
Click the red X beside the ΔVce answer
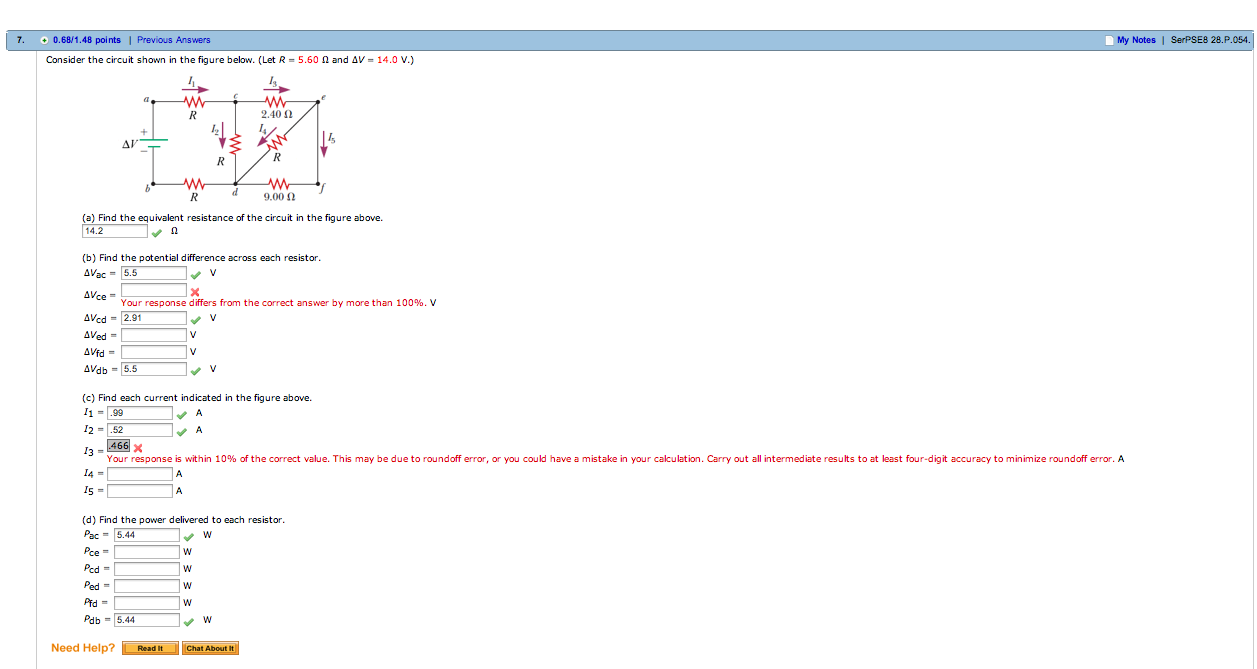(x=196, y=290)
